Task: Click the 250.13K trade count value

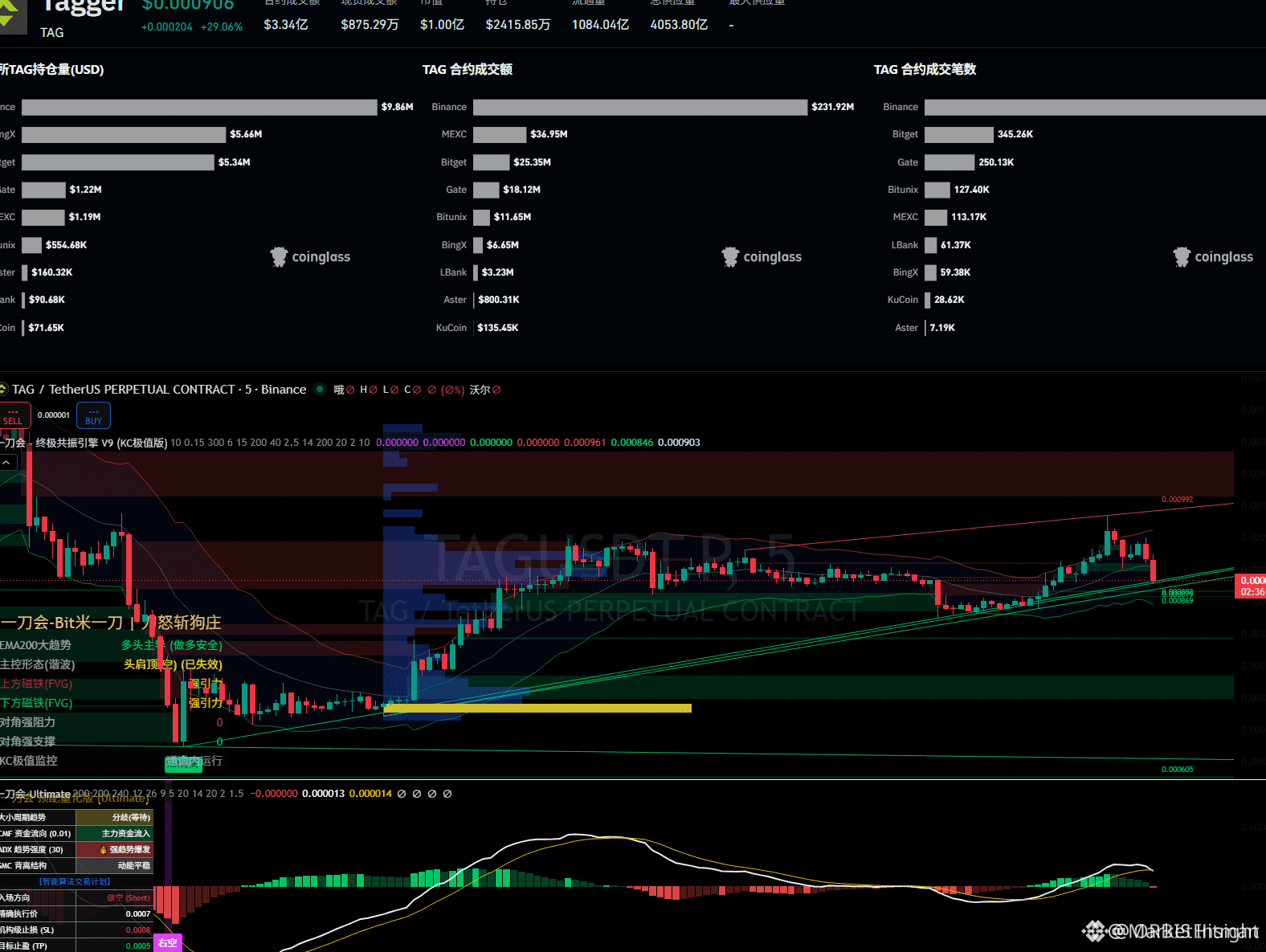Action: [x=996, y=162]
